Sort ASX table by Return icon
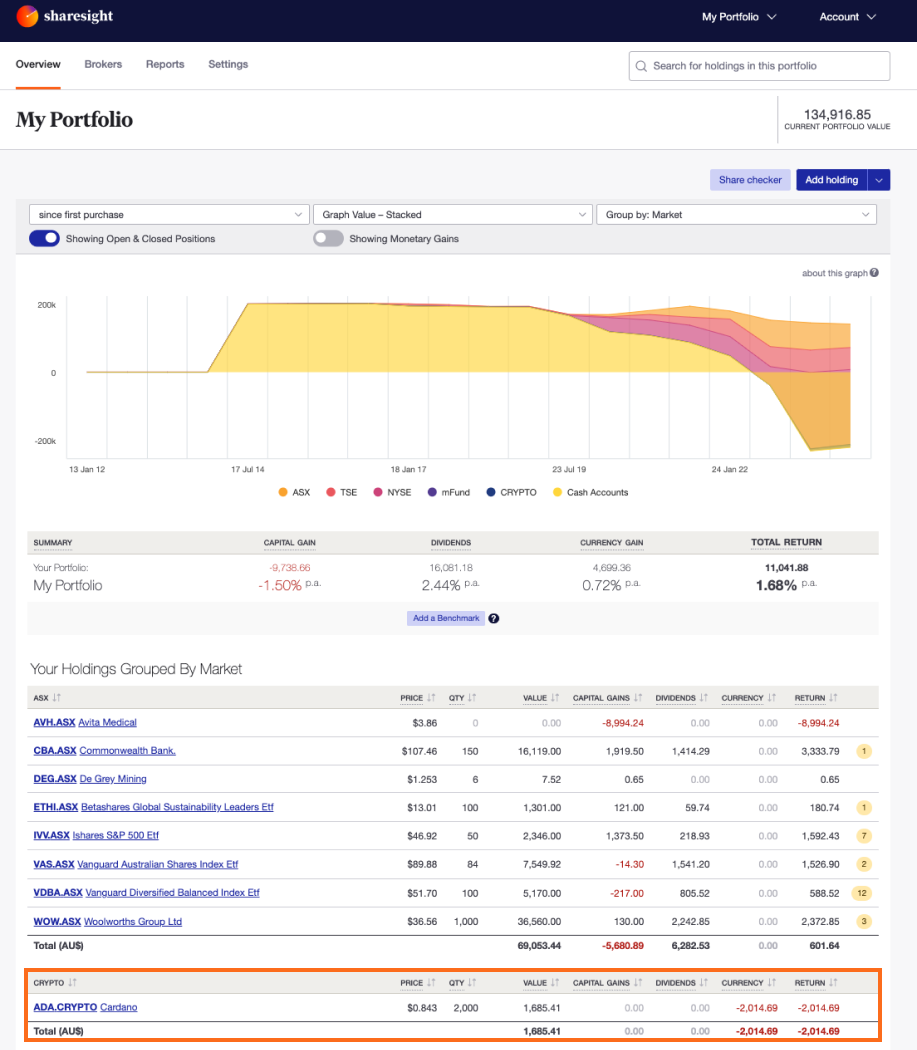Image resolution: width=917 pixels, height=1050 pixels. pos(833,698)
